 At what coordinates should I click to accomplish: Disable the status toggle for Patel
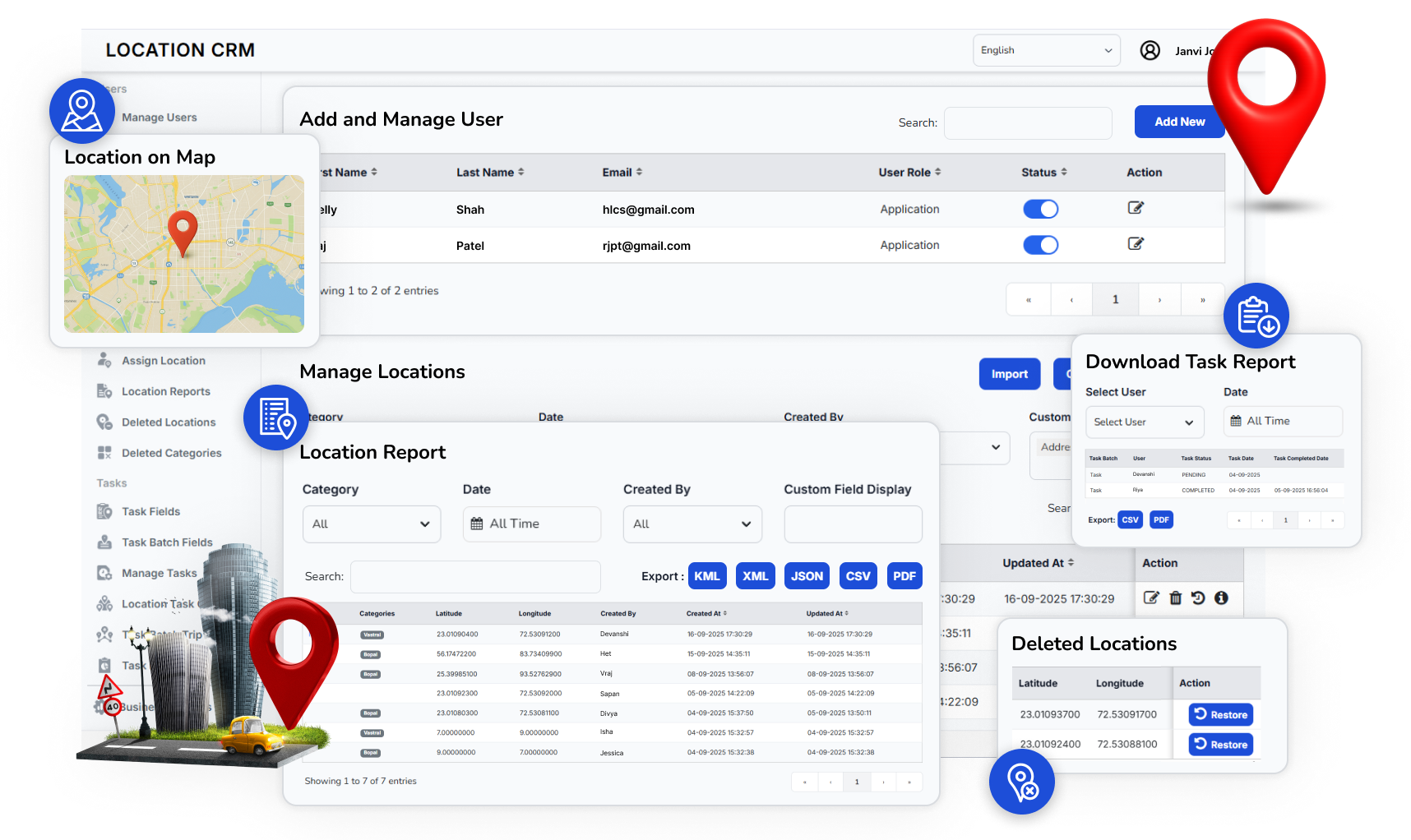[x=1040, y=245]
